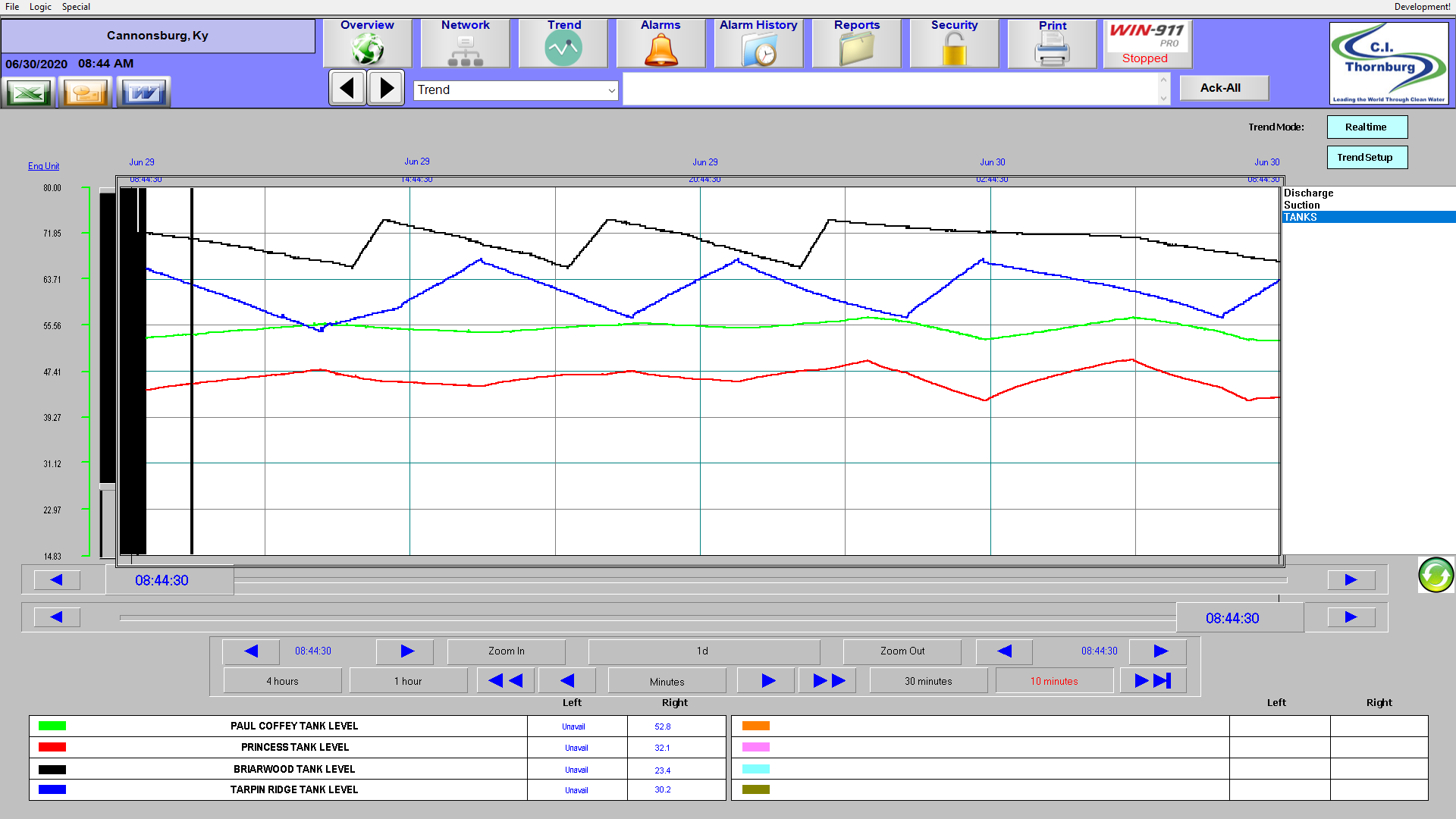Open the Trend screen dropdown
Image resolution: width=1456 pixels, height=819 pixels.
pos(516,90)
